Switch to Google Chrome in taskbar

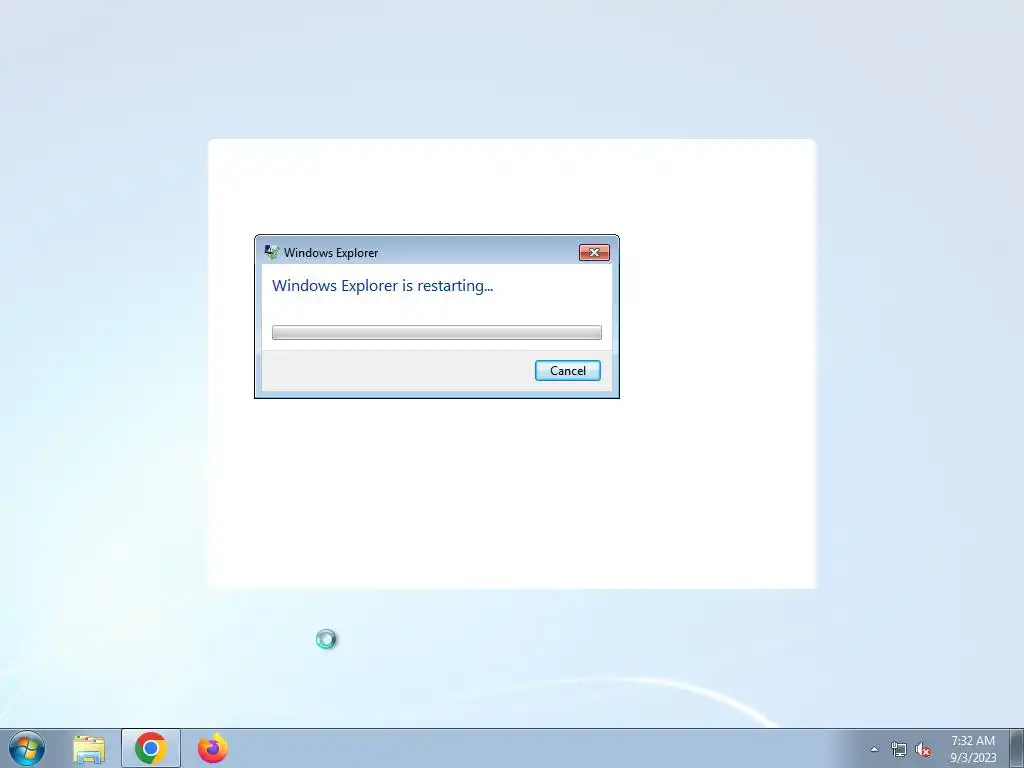click(x=151, y=748)
